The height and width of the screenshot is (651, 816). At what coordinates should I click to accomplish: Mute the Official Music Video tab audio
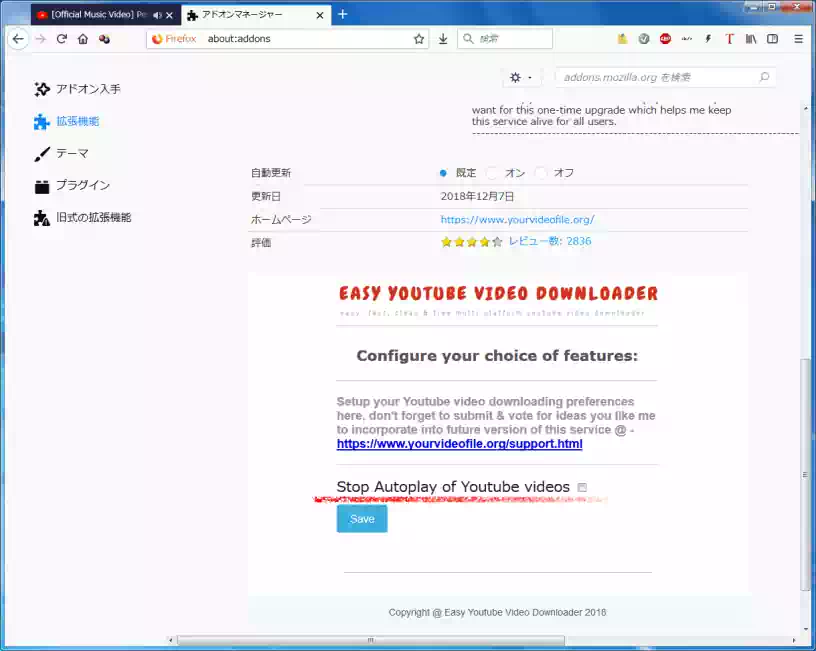click(157, 15)
